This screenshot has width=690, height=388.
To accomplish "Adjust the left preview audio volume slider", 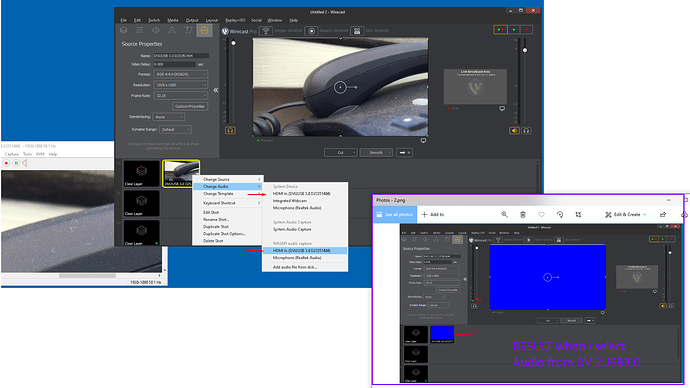I will tap(233, 43).
